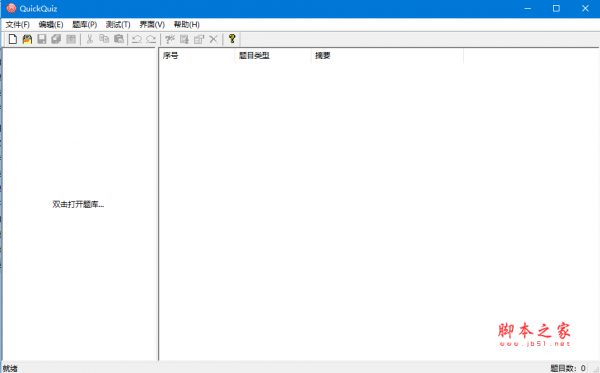Open Help with the yellow question mark
The image size is (600, 373).
pyautogui.click(x=232, y=39)
